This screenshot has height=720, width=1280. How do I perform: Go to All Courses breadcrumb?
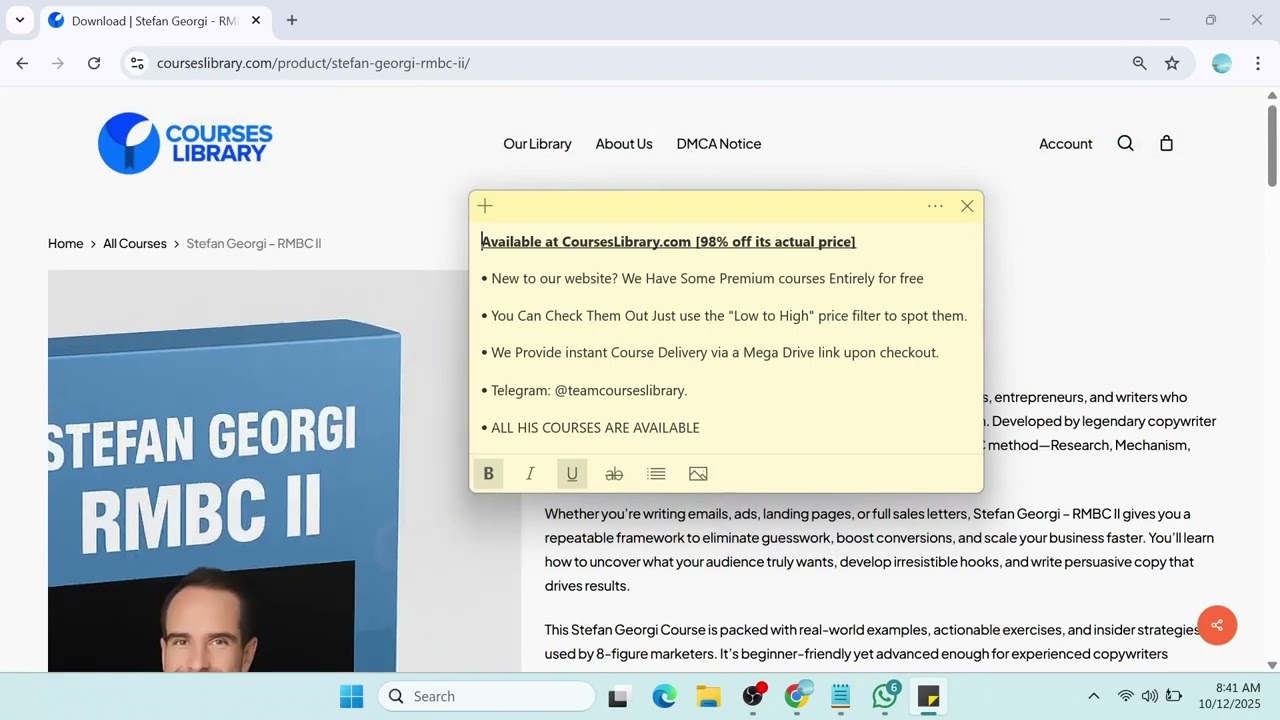click(135, 243)
